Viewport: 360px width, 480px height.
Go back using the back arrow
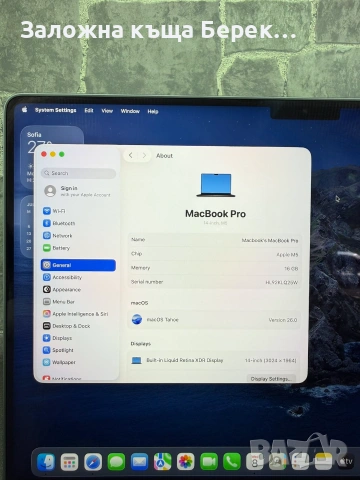click(131, 155)
